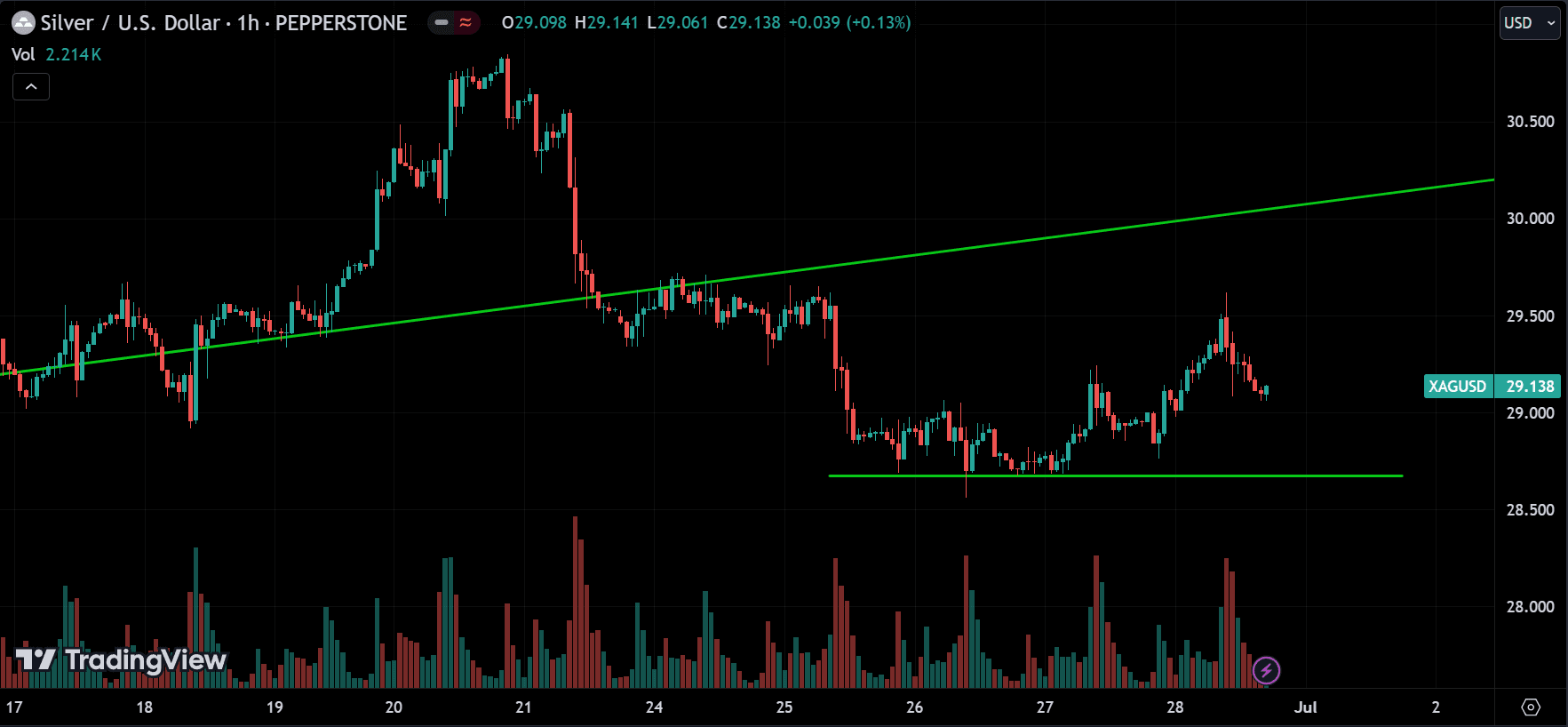Click the 29.500 price axis label
Screen dimensions: 1568x727
pyautogui.click(x=1530, y=316)
